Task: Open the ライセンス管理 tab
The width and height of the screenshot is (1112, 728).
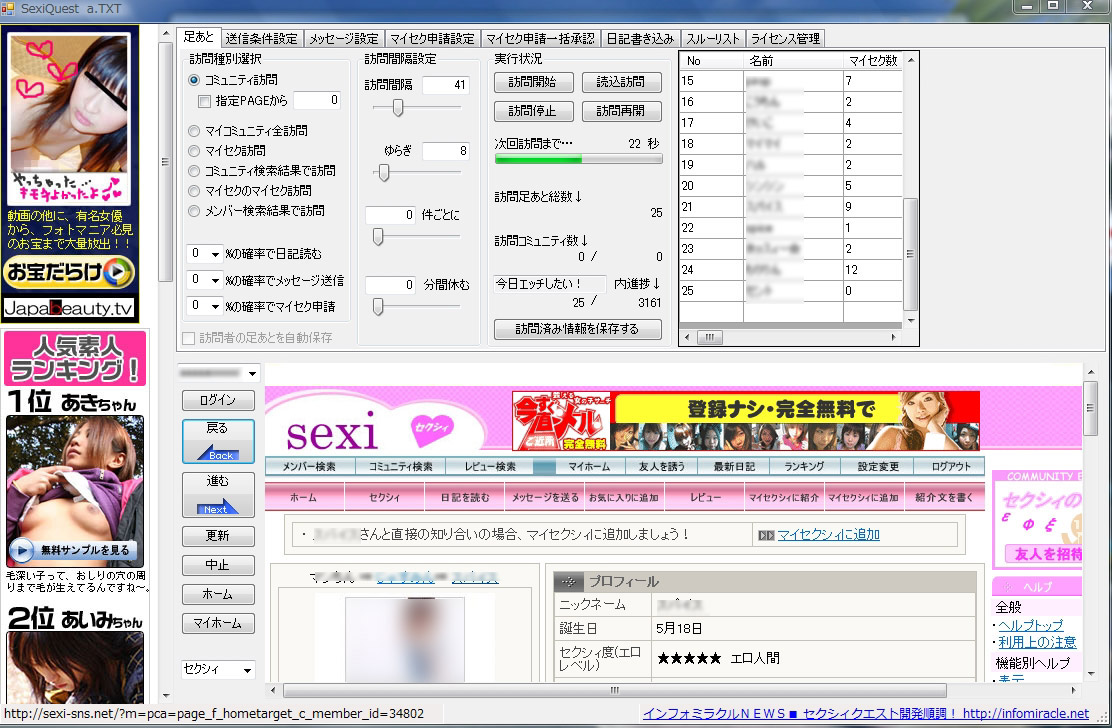Action: [x=785, y=38]
